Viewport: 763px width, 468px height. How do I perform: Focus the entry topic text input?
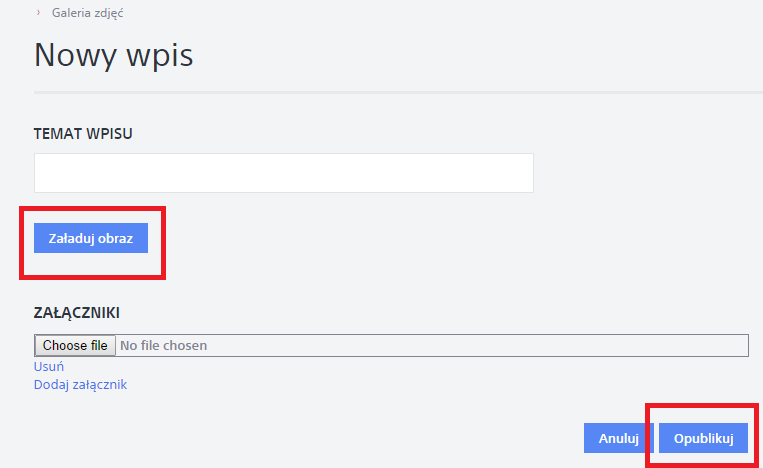click(283, 173)
